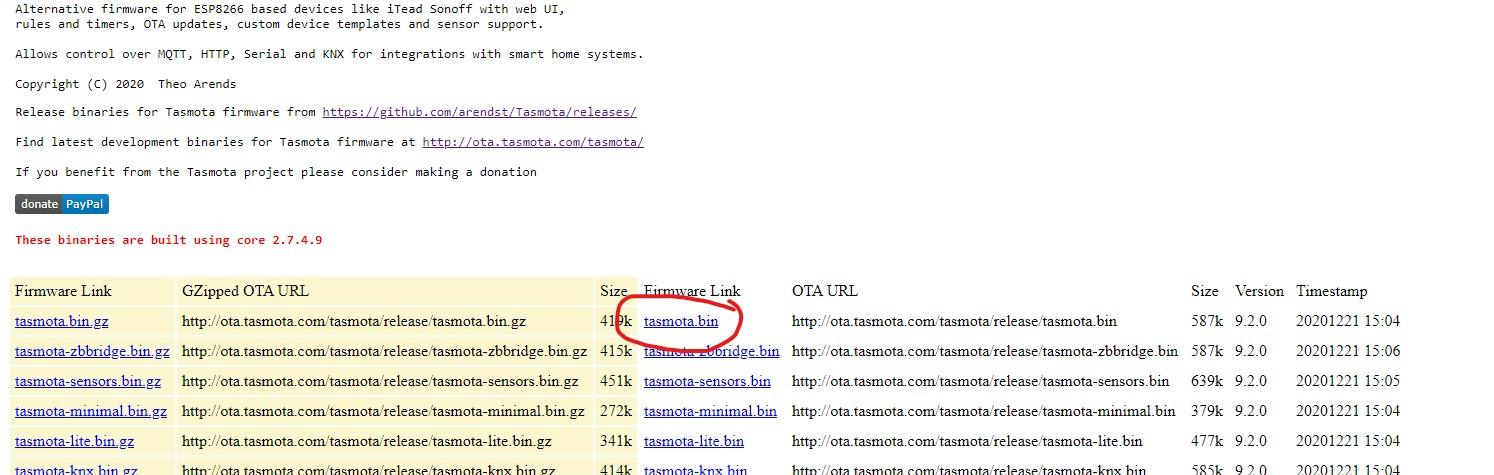The width and height of the screenshot is (1494, 475).
Task: Select the unzipped OTA URL column header
Action: click(825, 291)
